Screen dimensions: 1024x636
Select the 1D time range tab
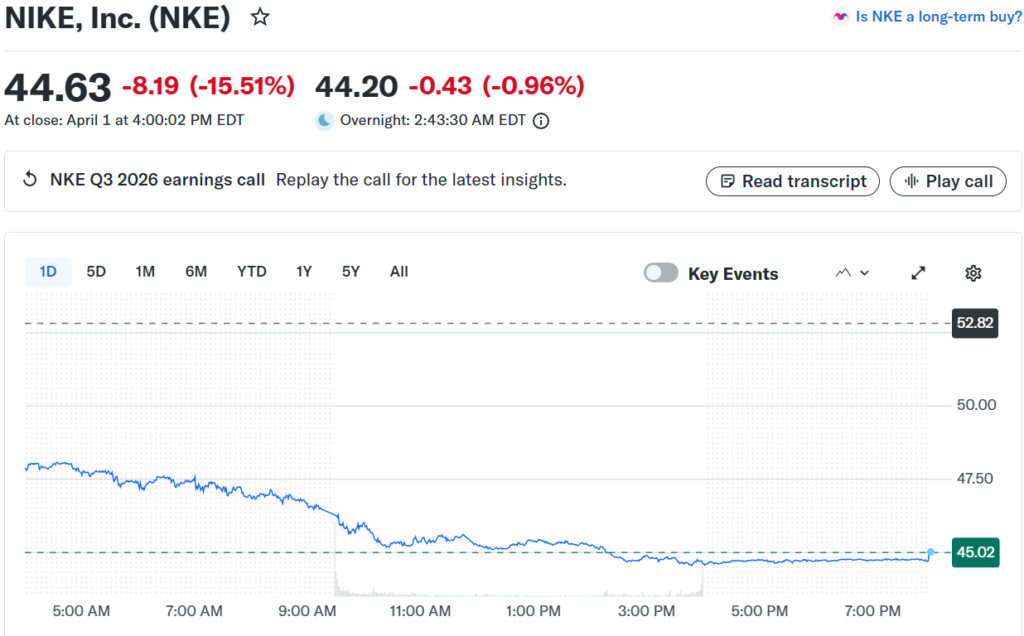pyautogui.click(x=48, y=272)
